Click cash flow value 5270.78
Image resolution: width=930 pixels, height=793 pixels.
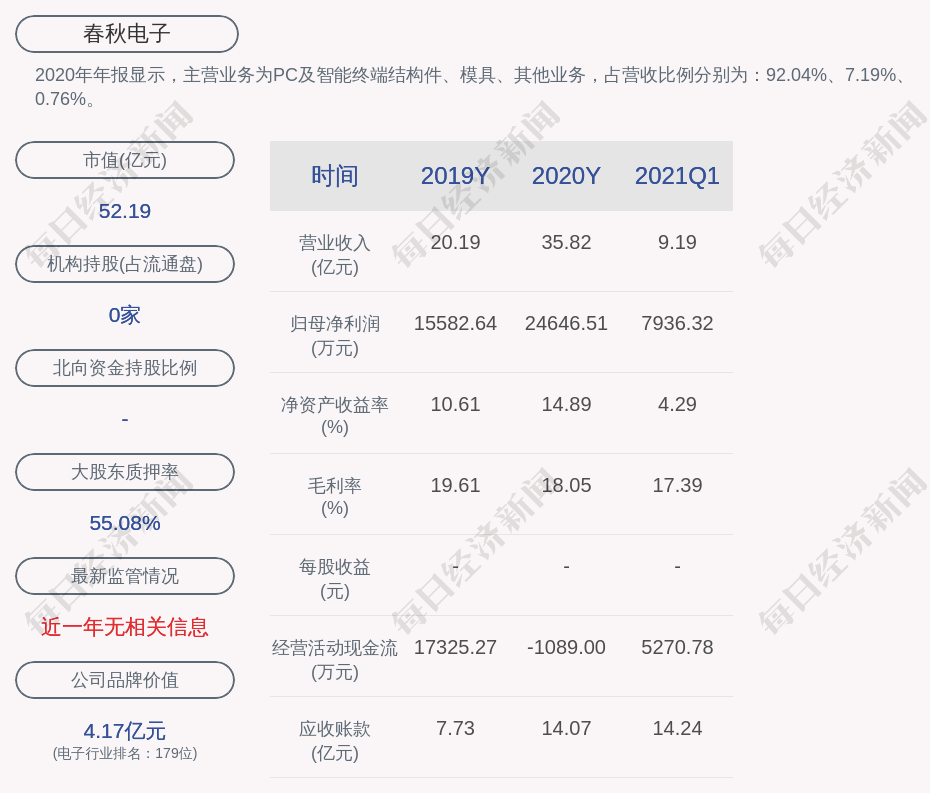[677, 647]
